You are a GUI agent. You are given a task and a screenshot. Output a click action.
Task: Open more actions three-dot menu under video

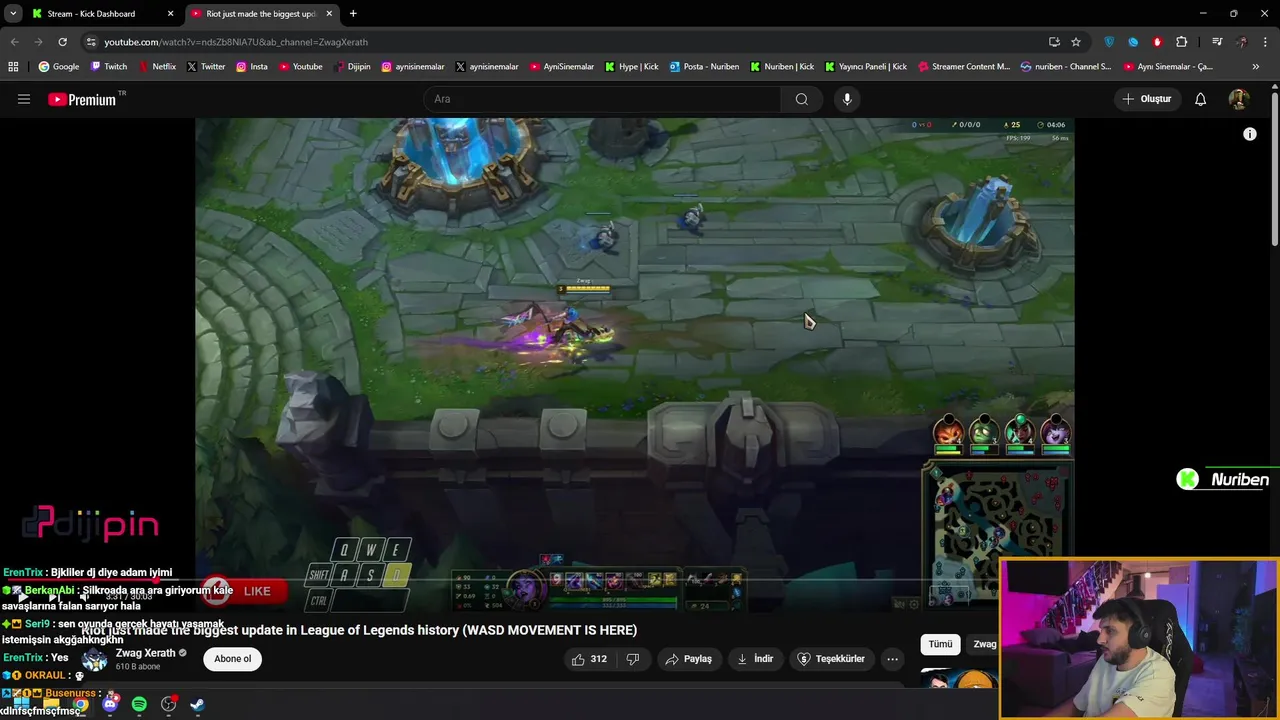point(892,659)
